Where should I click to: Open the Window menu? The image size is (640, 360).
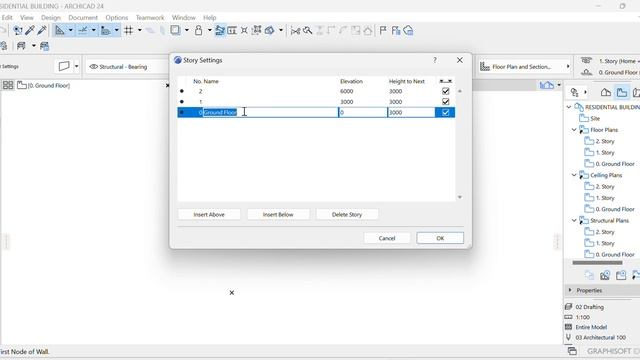pyautogui.click(x=183, y=18)
